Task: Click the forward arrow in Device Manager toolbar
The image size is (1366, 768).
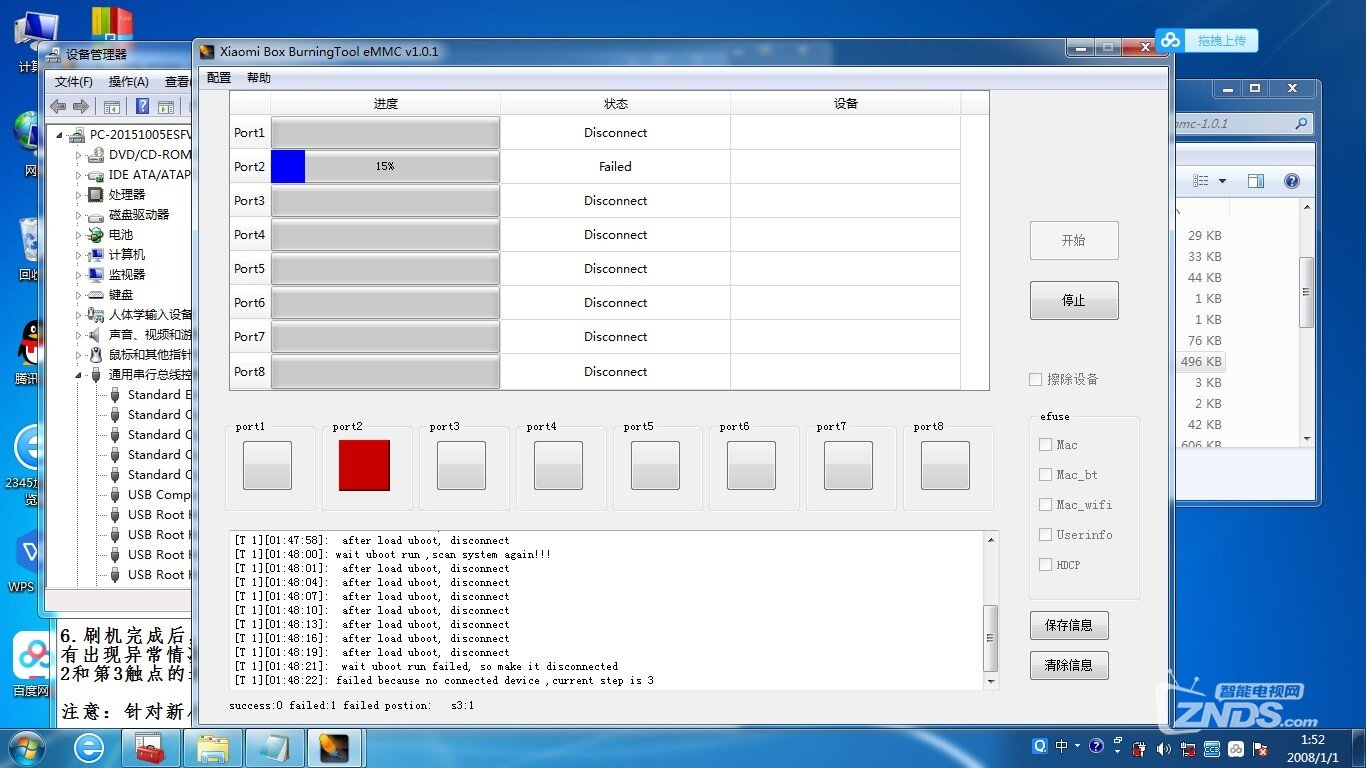Action: pyautogui.click(x=81, y=106)
